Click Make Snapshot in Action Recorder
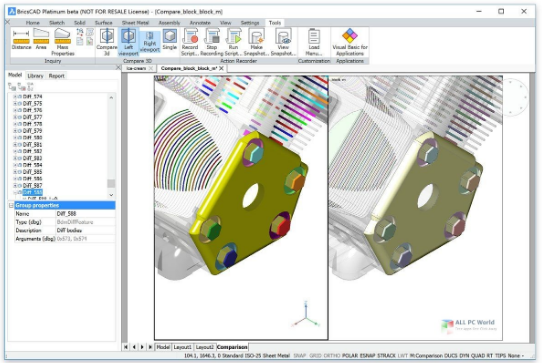The height and width of the screenshot is (363, 542). click(256, 42)
